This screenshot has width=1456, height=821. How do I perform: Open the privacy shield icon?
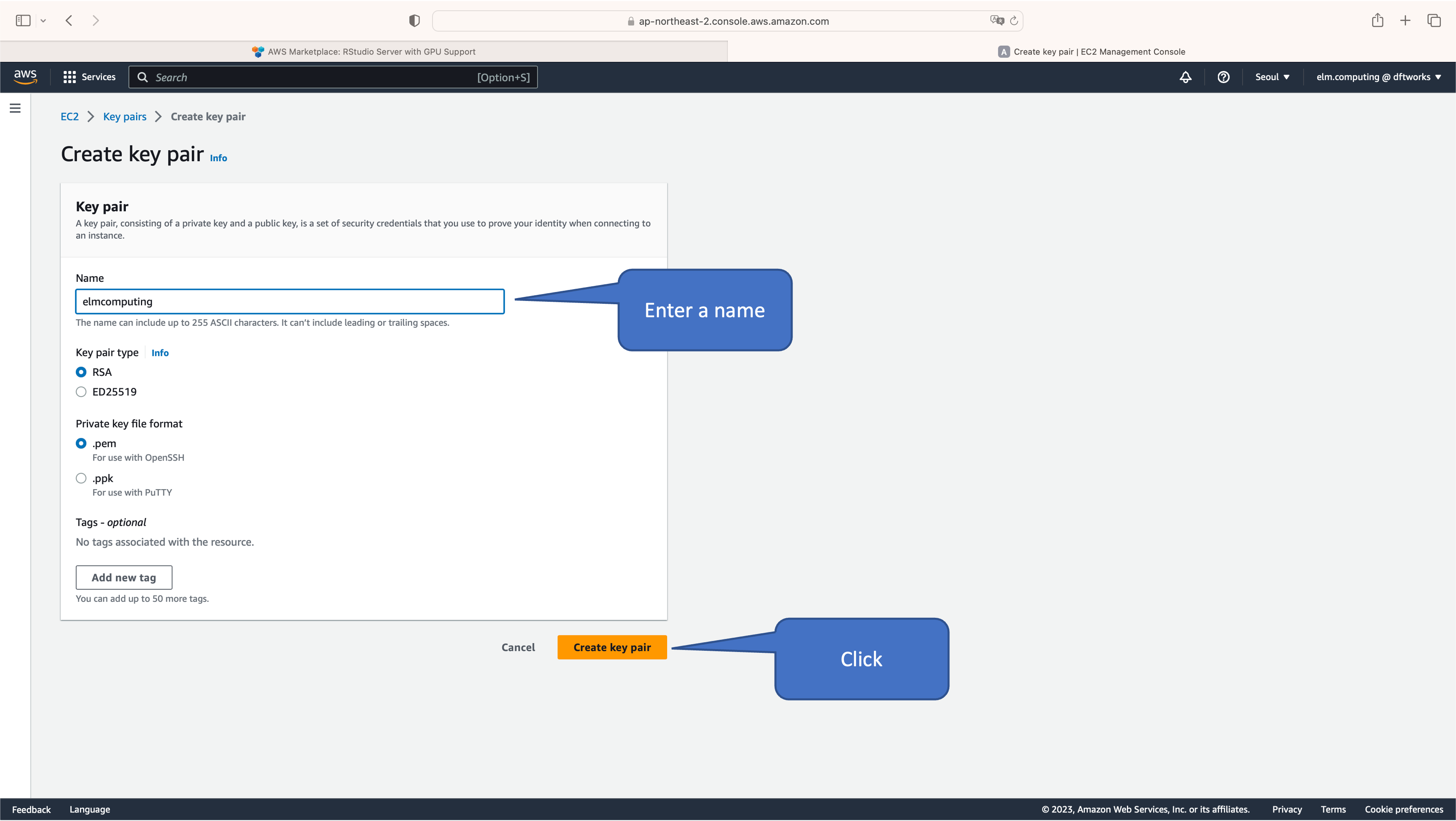(414, 21)
